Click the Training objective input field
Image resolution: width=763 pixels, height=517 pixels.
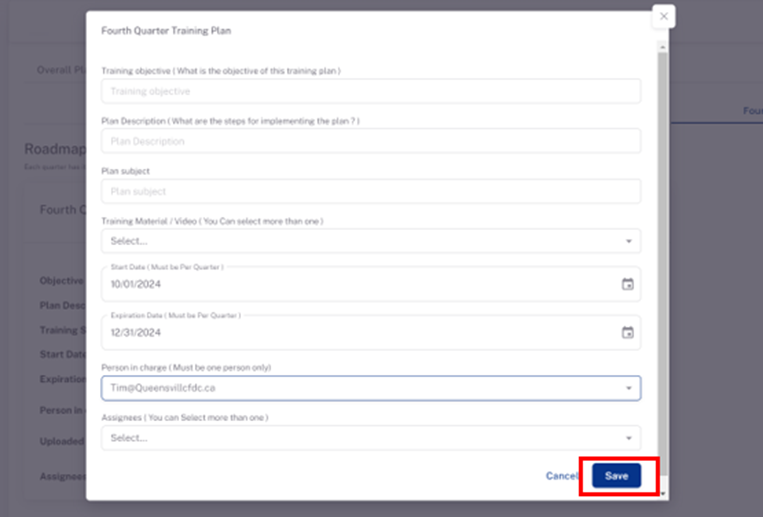371,91
